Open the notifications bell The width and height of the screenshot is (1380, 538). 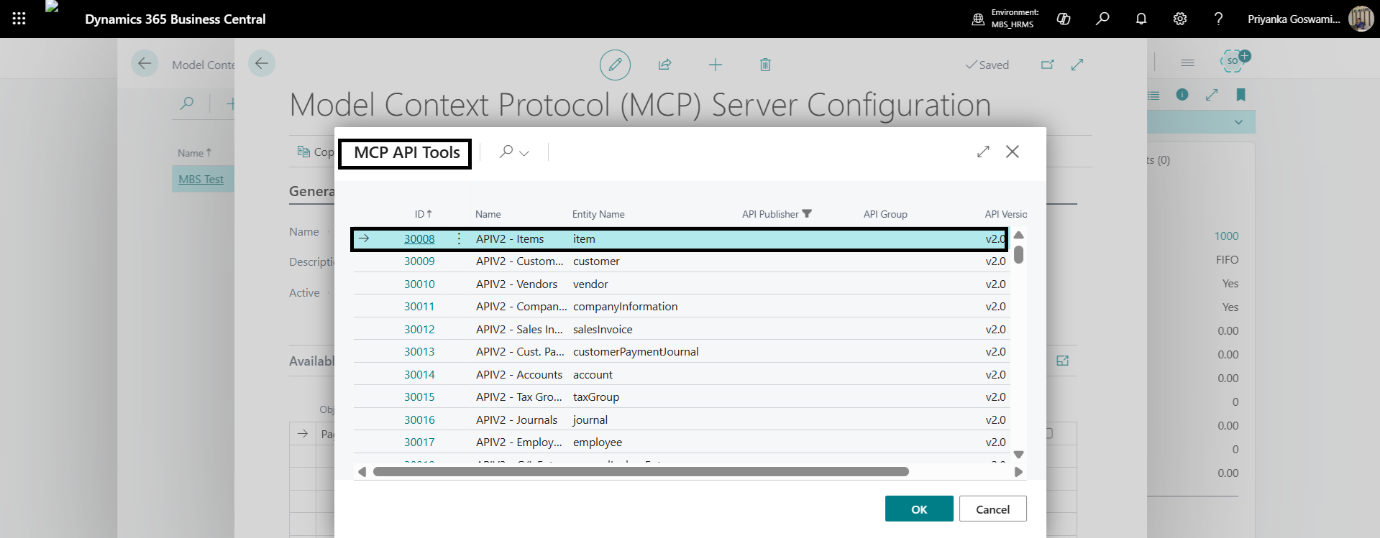pos(1141,19)
